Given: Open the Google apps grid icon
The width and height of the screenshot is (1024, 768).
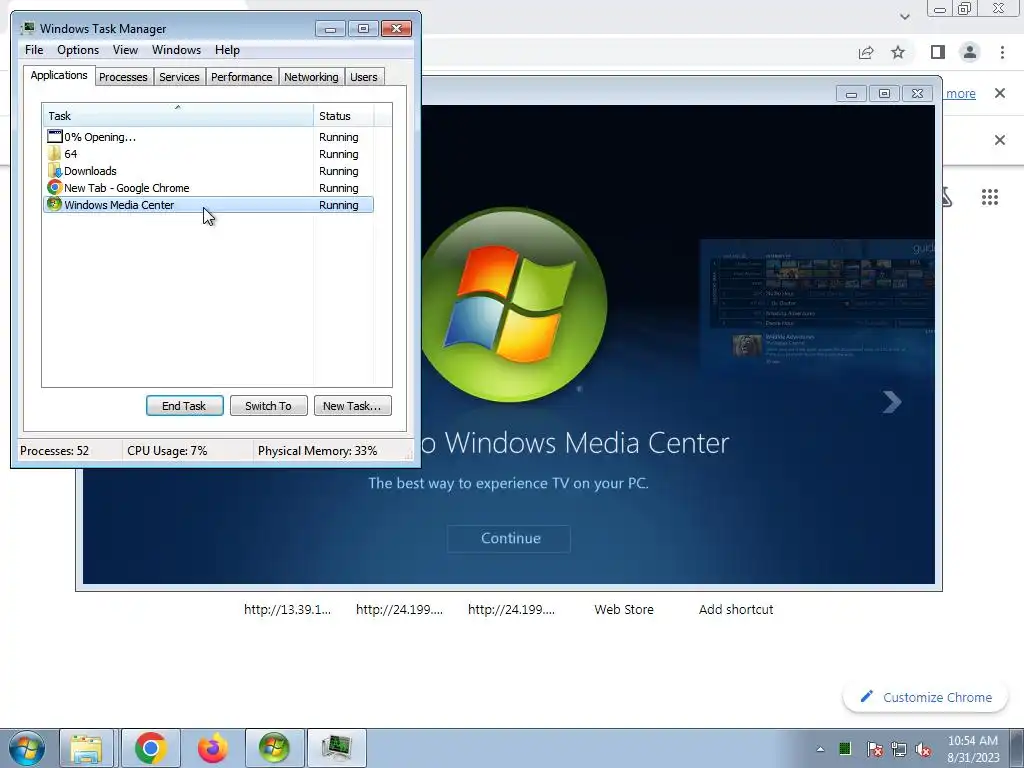Looking at the screenshot, I should coord(990,197).
